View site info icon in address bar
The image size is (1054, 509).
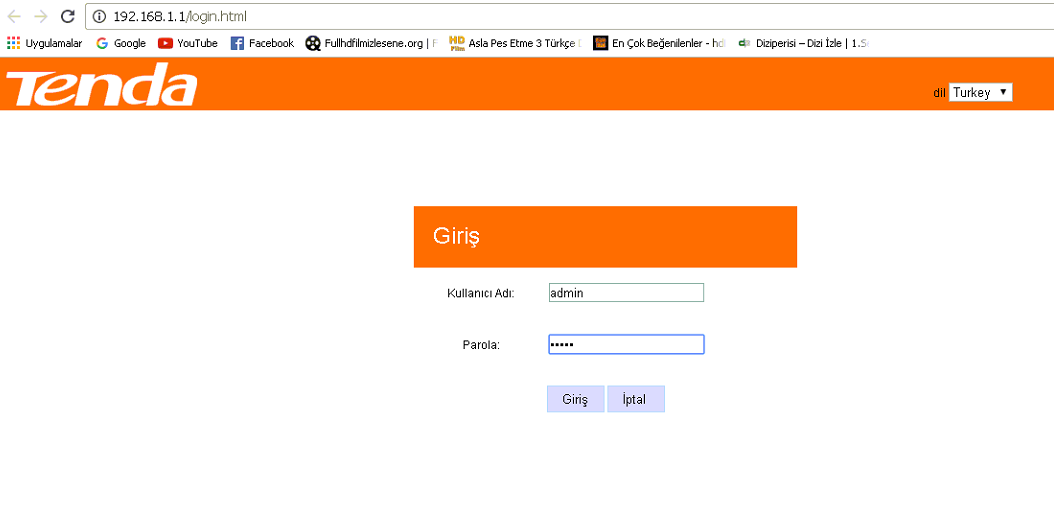point(99,16)
